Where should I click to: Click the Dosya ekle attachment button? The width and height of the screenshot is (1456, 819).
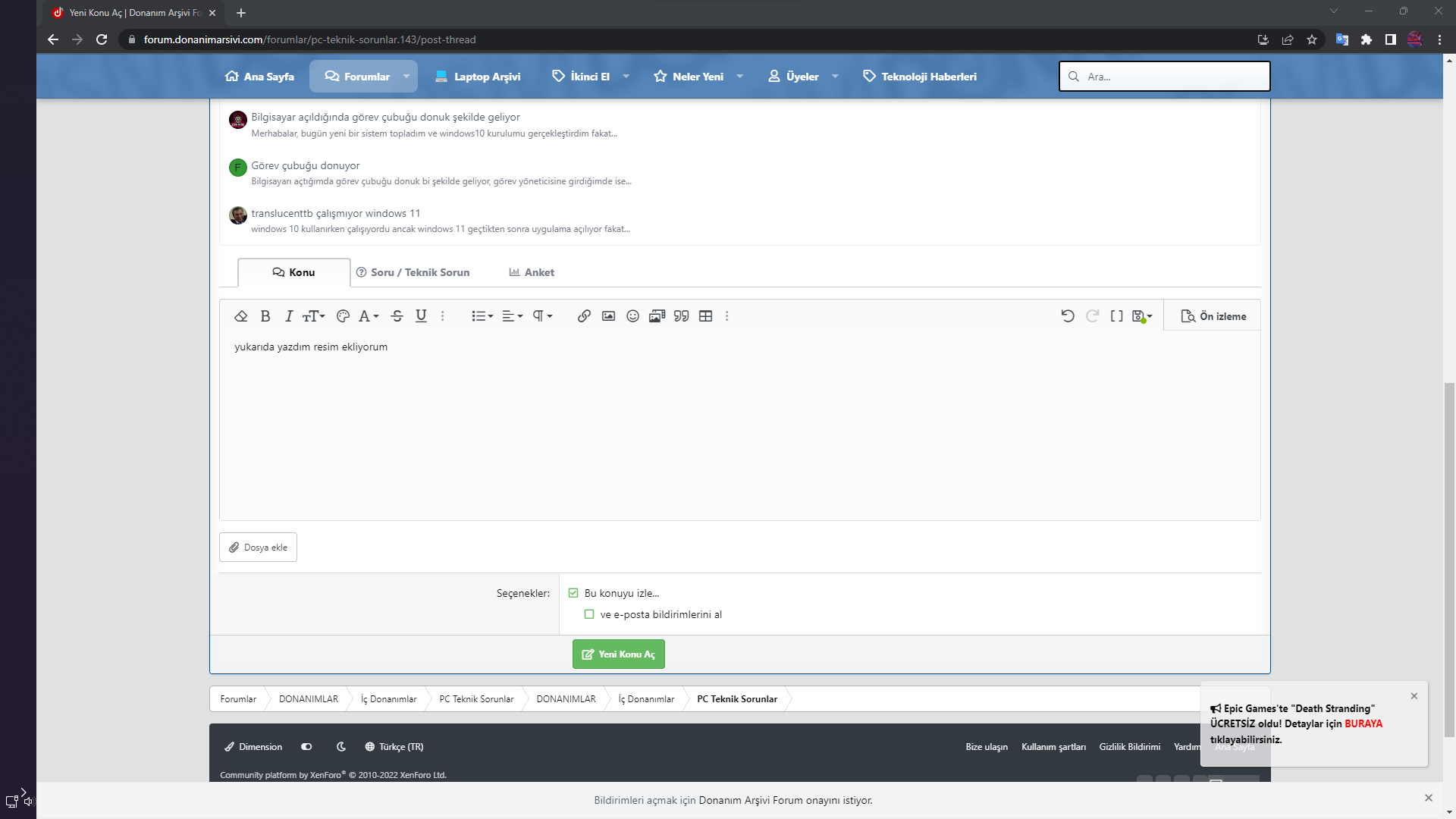pyautogui.click(x=258, y=548)
